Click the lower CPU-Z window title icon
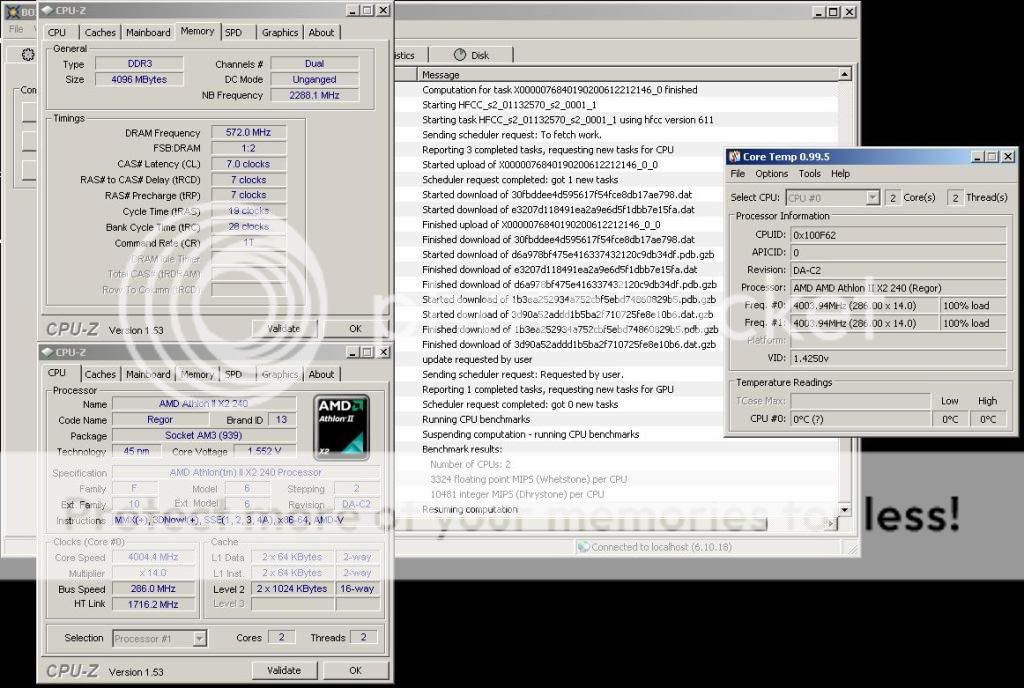The height and width of the screenshot is (688, 1024). tap(47, 352)
